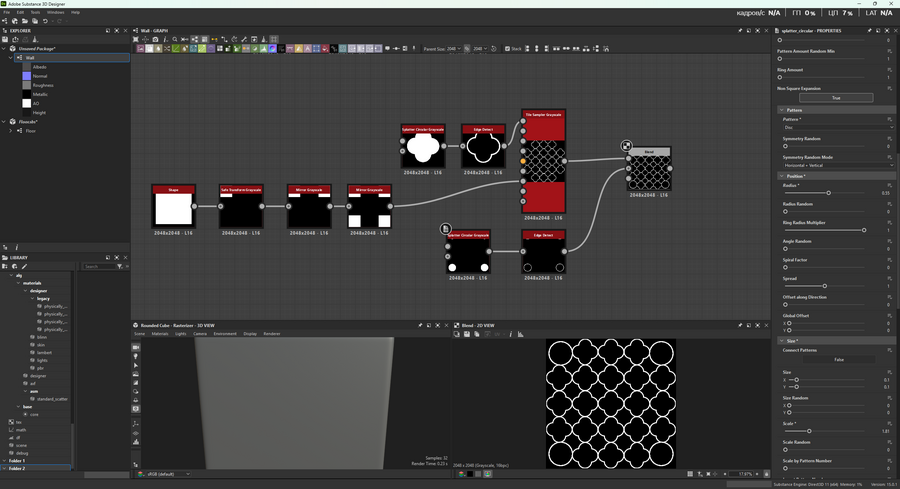Click the camera screenshot icon in graph toolbar

155,39
